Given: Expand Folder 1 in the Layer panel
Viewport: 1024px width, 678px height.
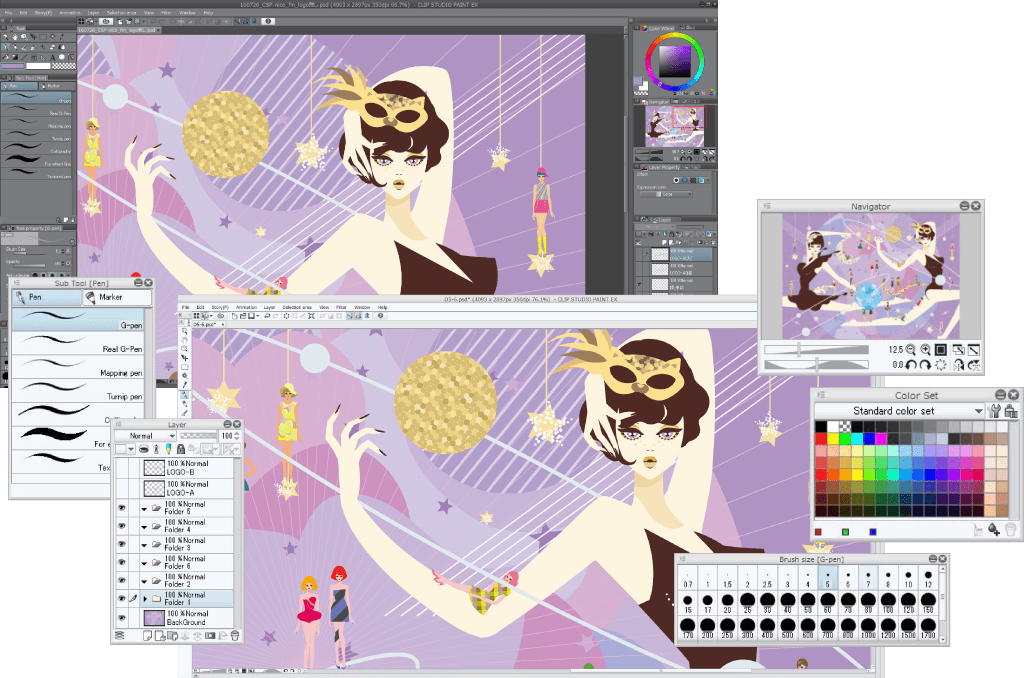Looking at the screenshot, I should coord(143,598).
